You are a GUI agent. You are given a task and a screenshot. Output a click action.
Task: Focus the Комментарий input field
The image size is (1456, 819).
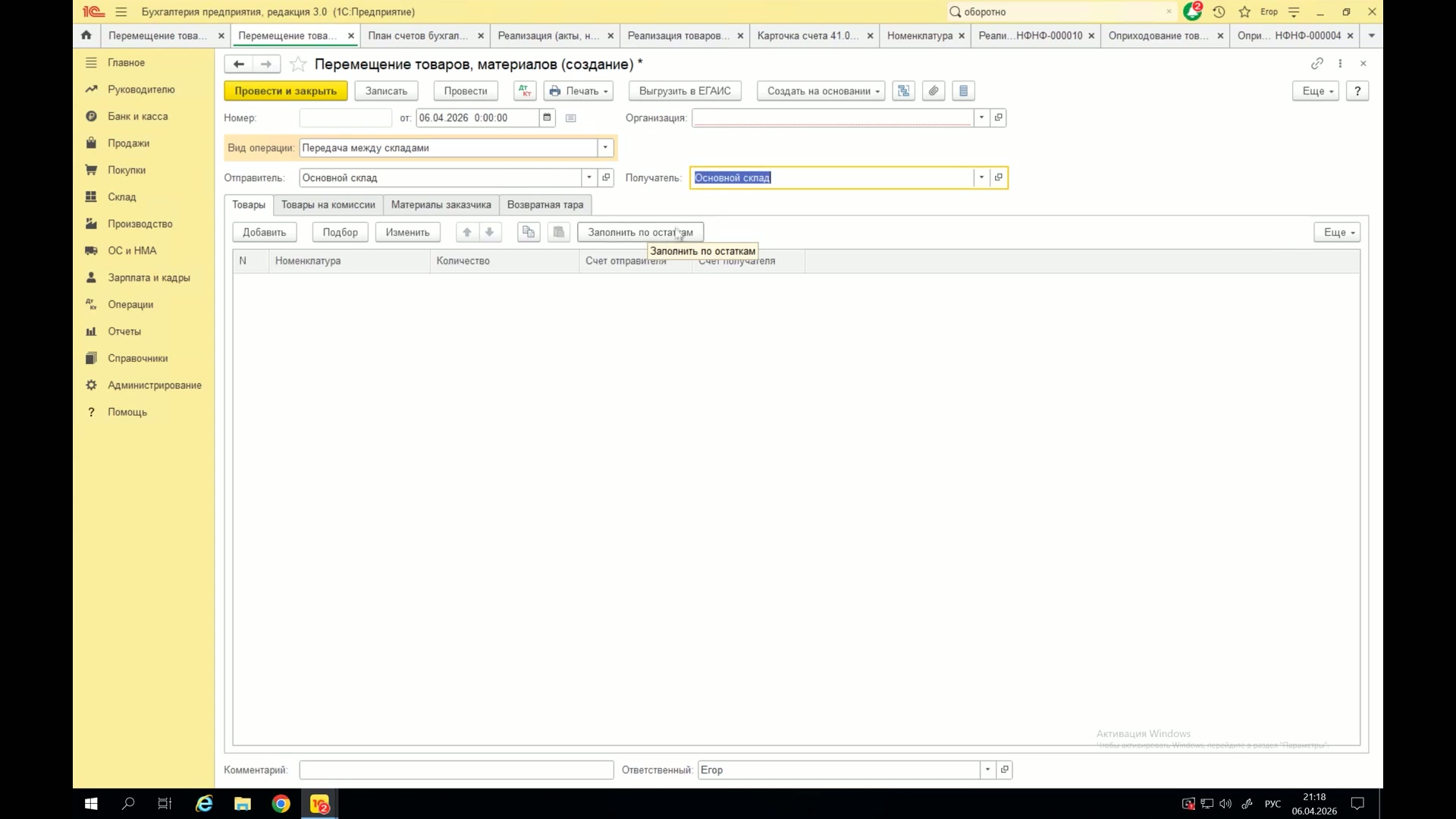tap(457, 770)
